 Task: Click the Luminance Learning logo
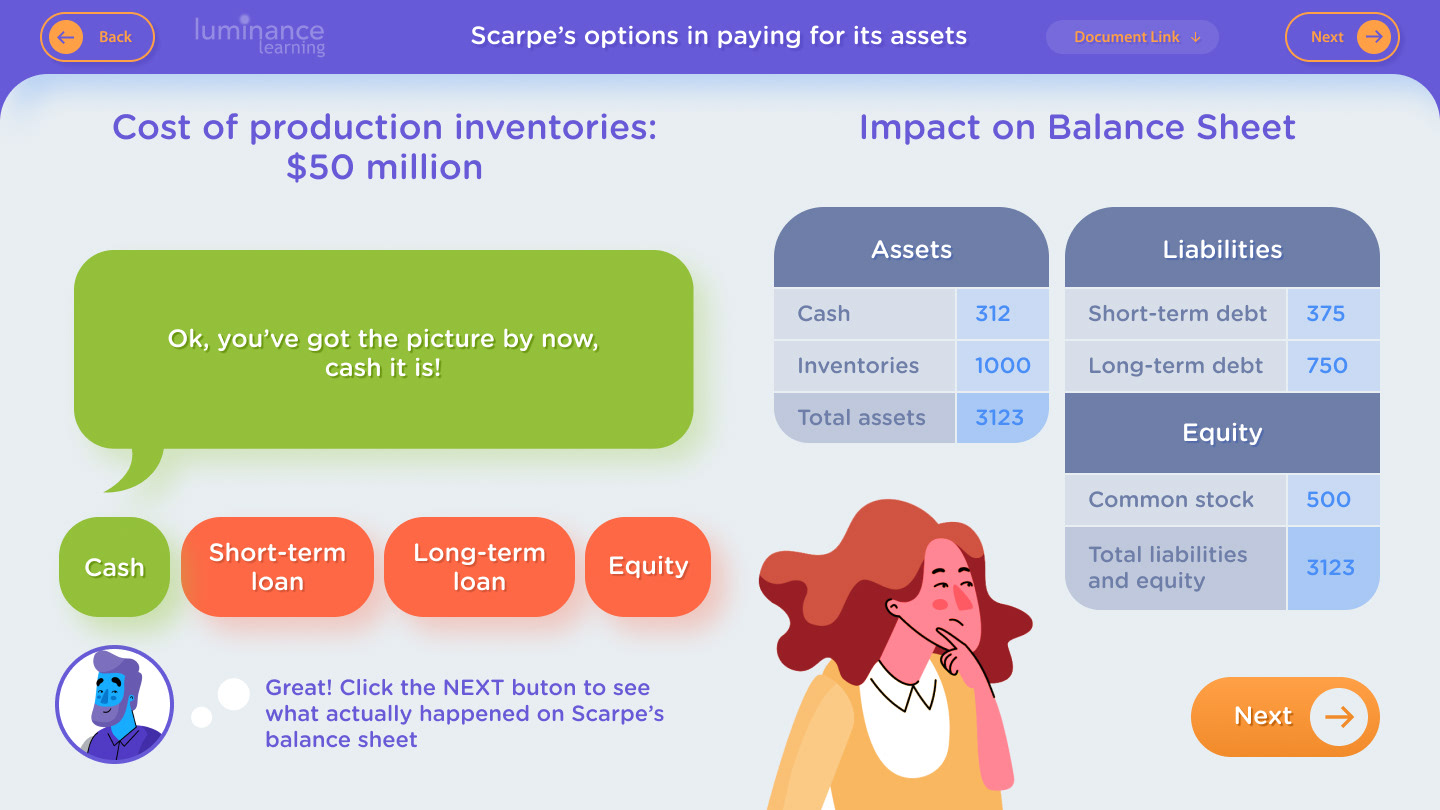260,37
